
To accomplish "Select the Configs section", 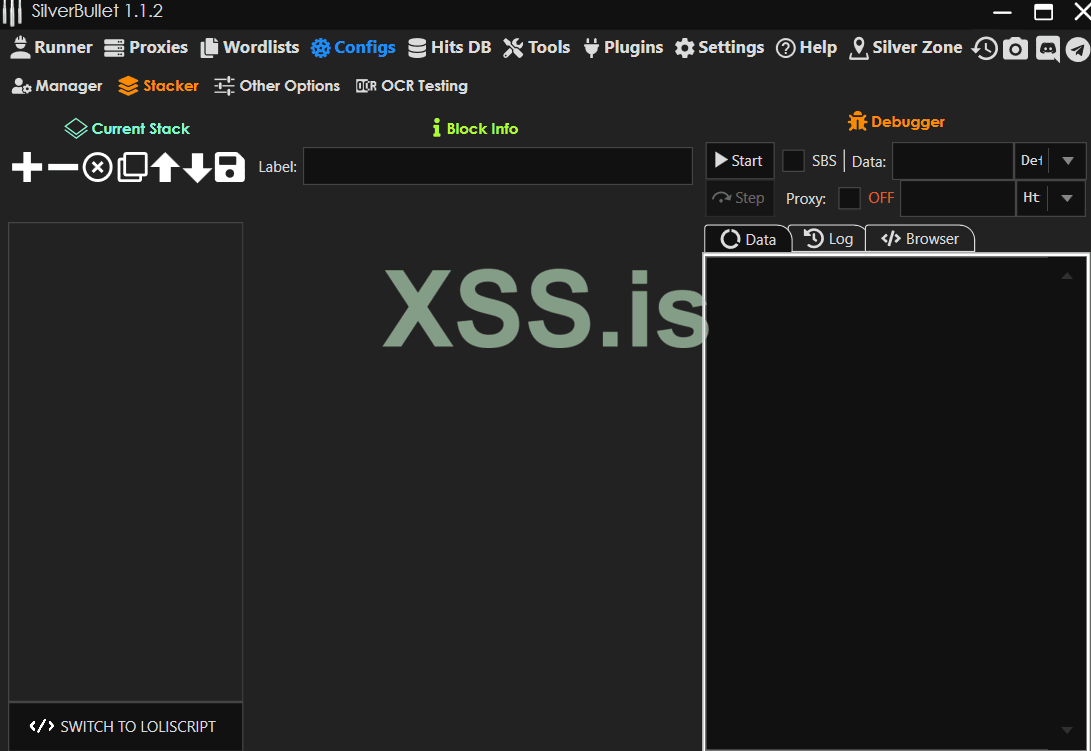I will [x=353, y=47].
